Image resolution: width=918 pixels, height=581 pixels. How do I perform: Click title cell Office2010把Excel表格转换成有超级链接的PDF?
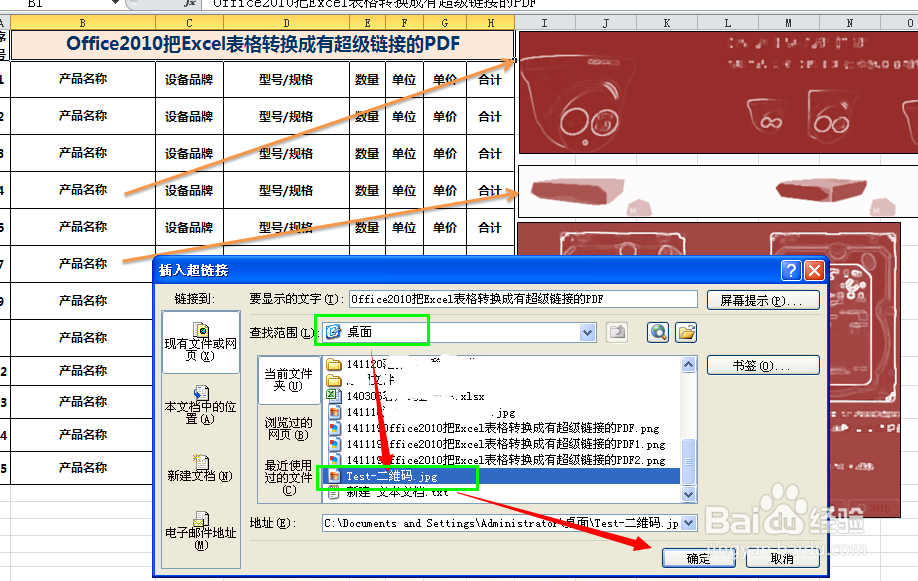(262, 45)
